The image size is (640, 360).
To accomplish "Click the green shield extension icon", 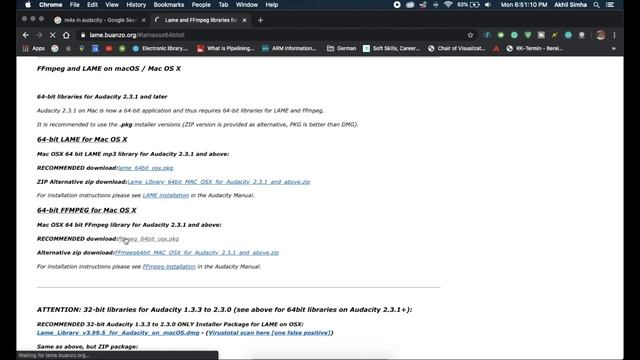I will pos(528,36).
